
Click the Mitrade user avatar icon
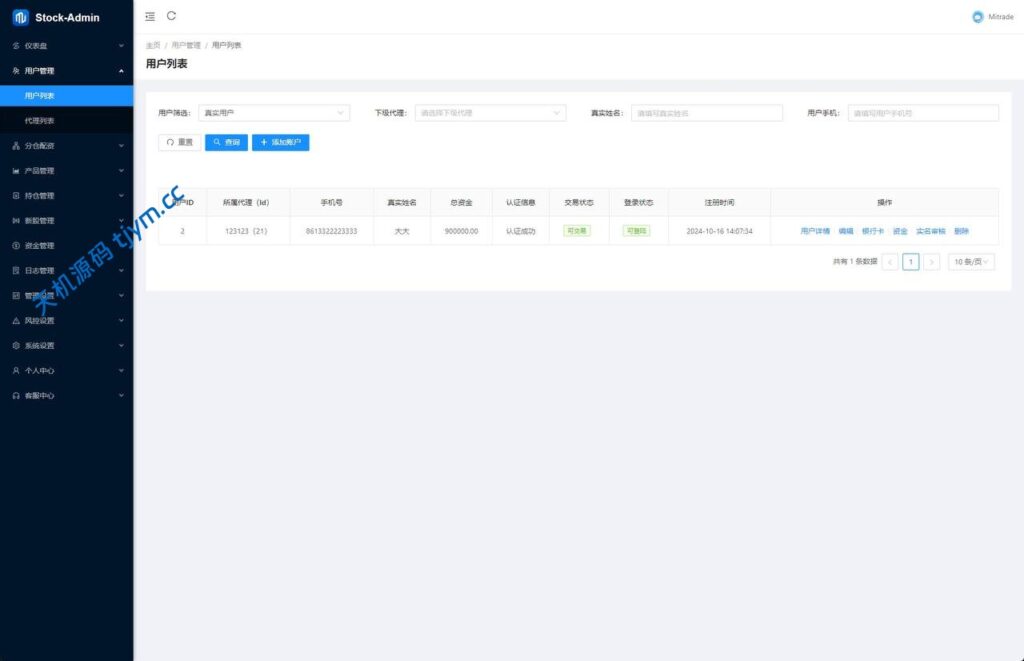click(x=977, y=17)
